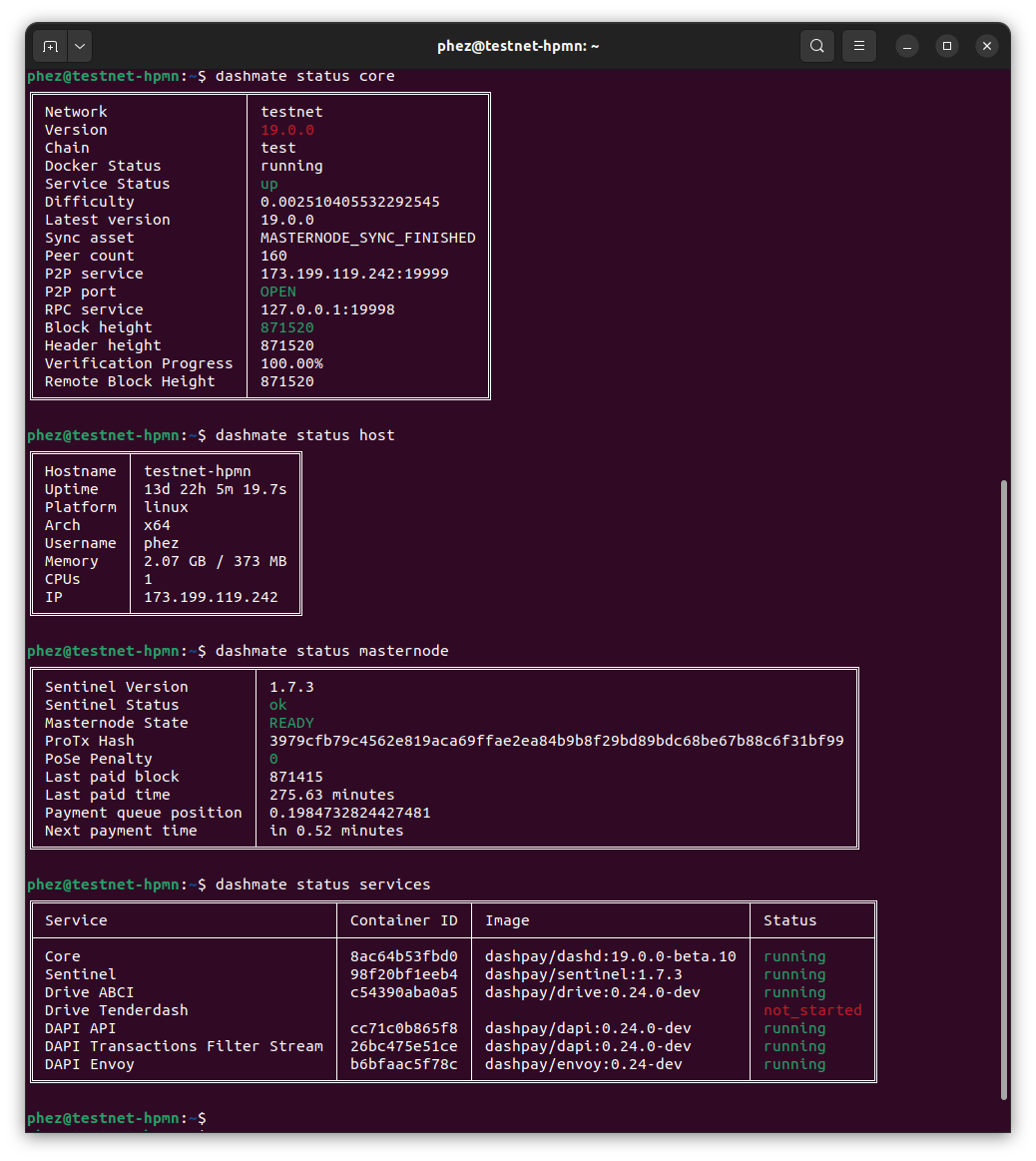
Task: Open the terminal search tool
Action: click(x=817, y=46)
